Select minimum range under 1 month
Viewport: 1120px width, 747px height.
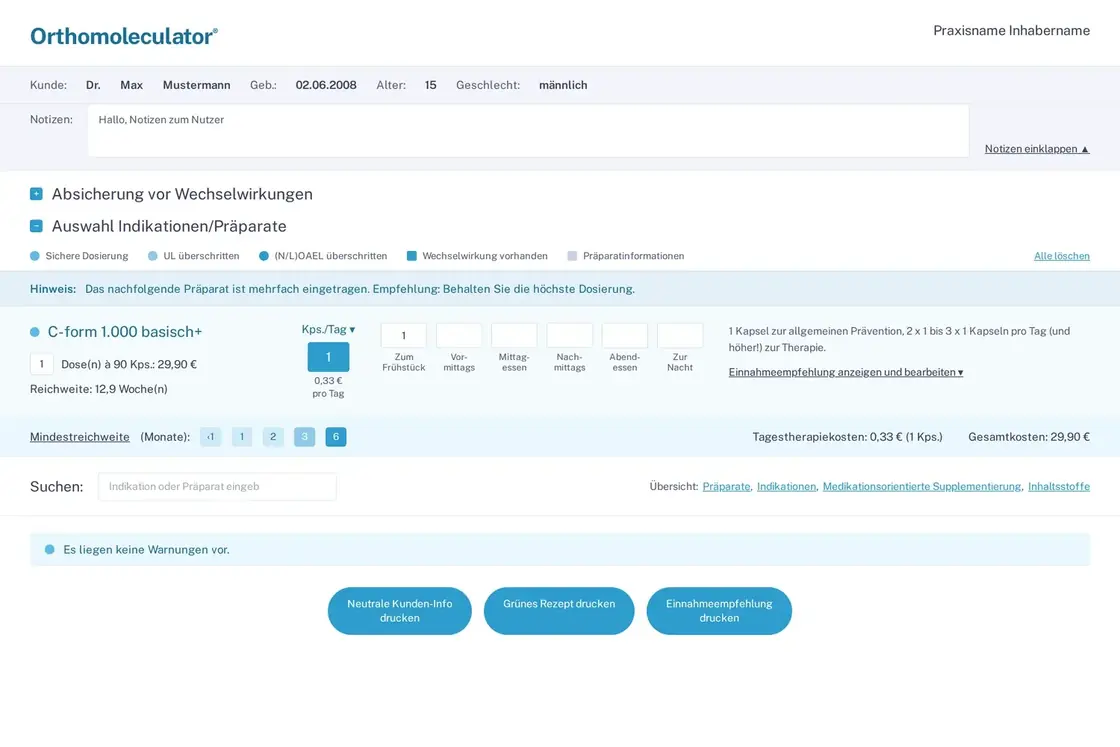pos(210,437)
